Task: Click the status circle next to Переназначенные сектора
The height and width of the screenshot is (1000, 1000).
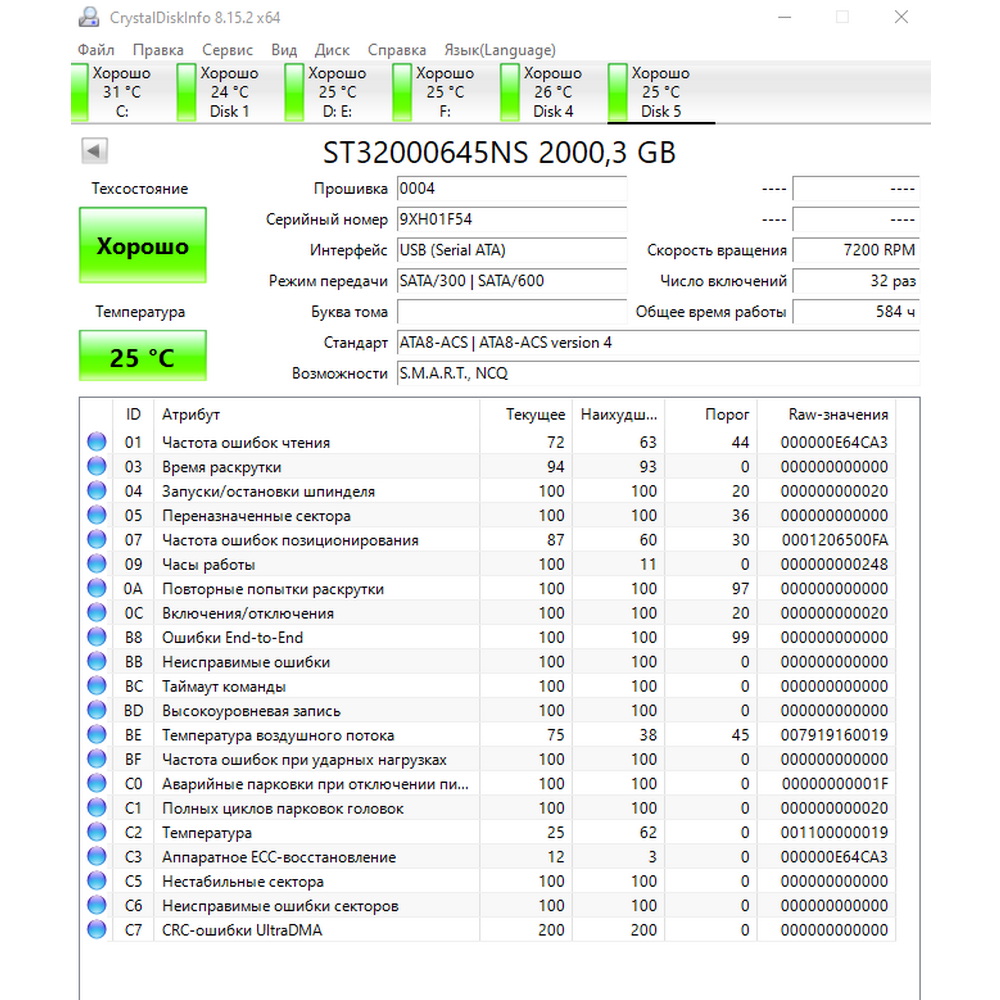Action: pyautogui.click(x=96, y=515)
